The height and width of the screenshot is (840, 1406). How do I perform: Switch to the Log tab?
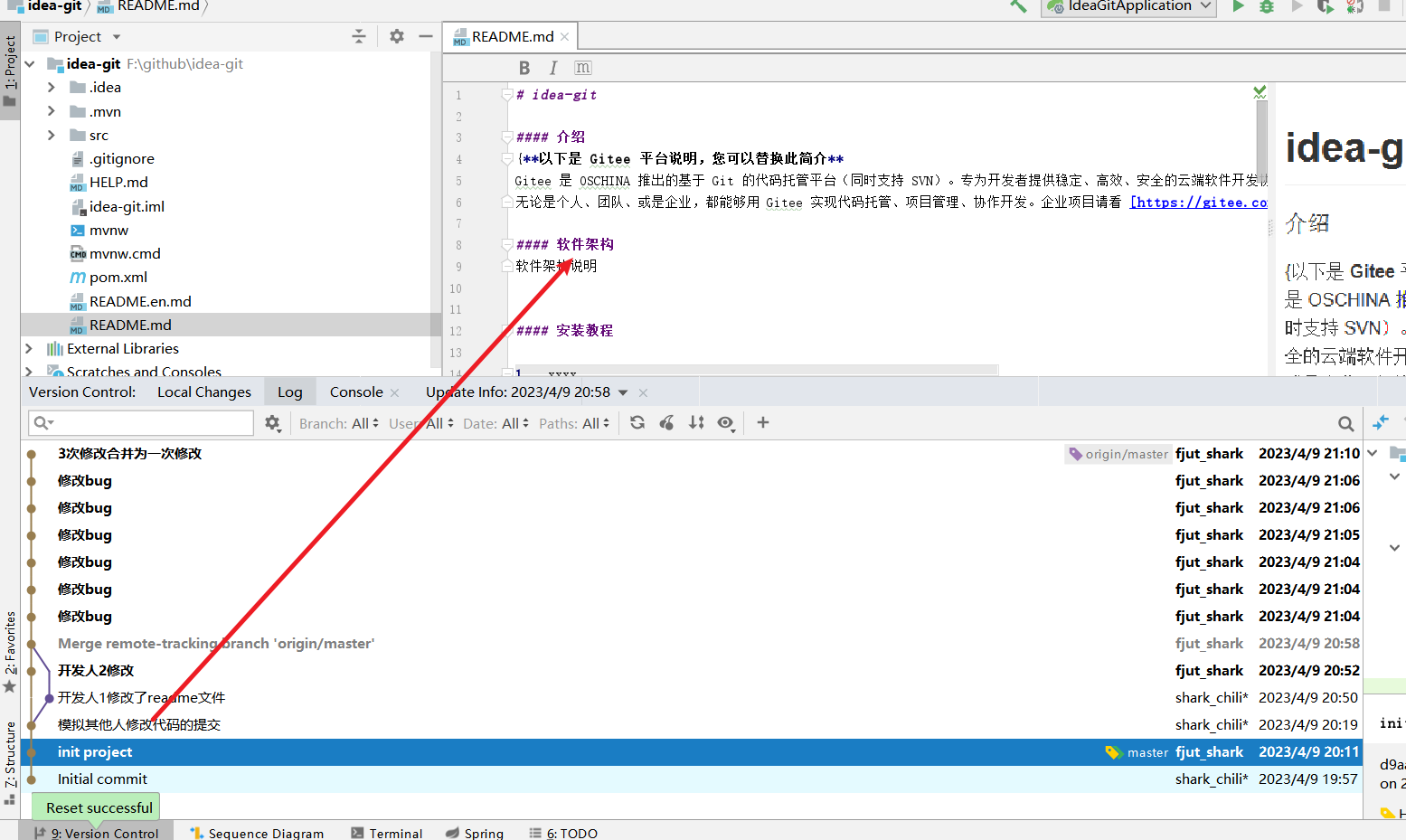(x=290, y=392)
